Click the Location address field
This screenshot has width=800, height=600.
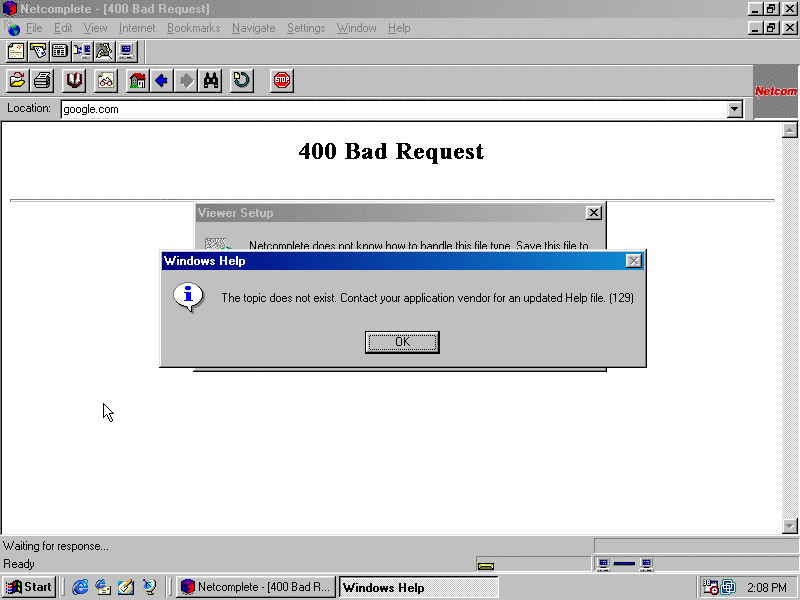coord(390,109)
